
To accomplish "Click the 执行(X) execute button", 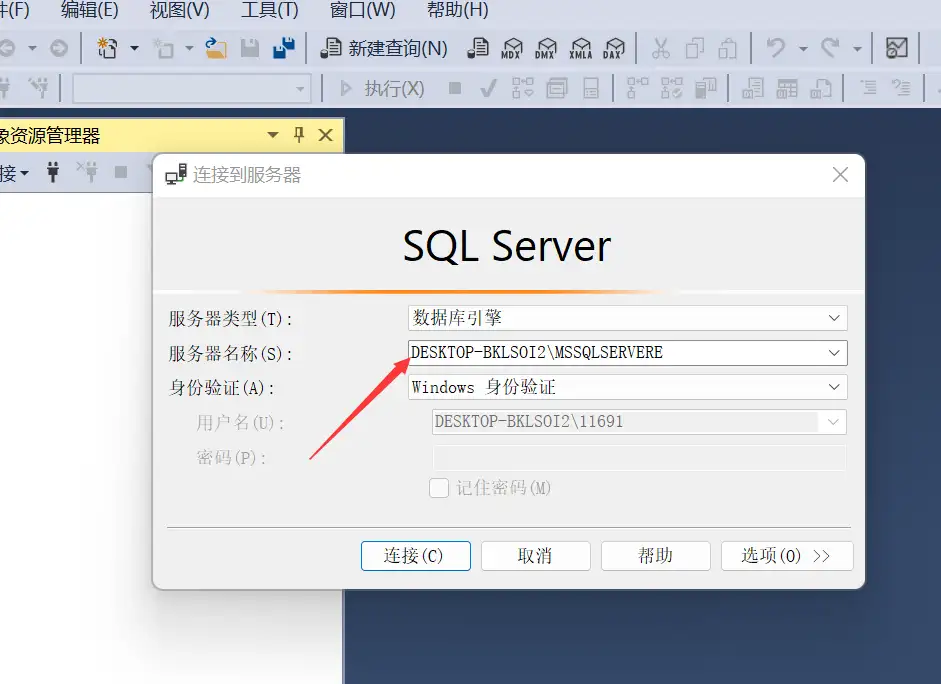I will tap(382, 89).
